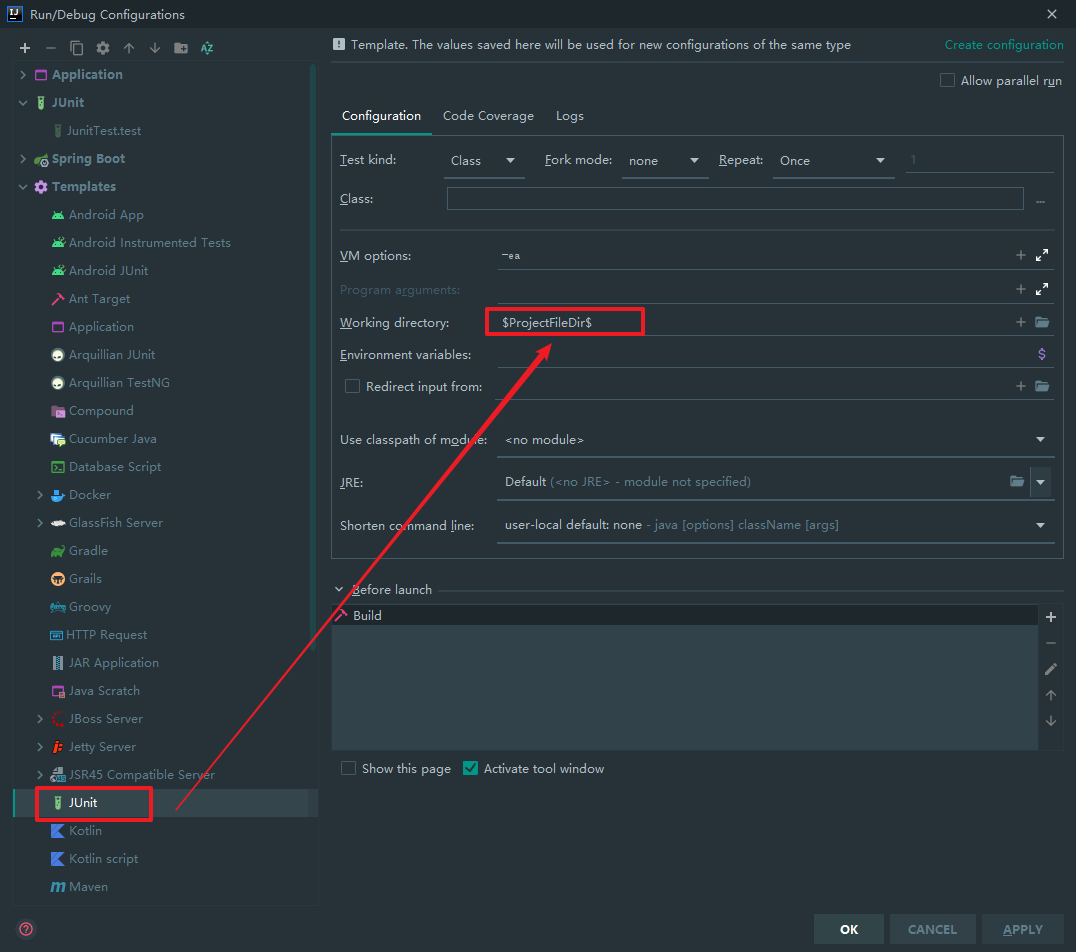
Task: Click the OK button
Action: [849, 929]
